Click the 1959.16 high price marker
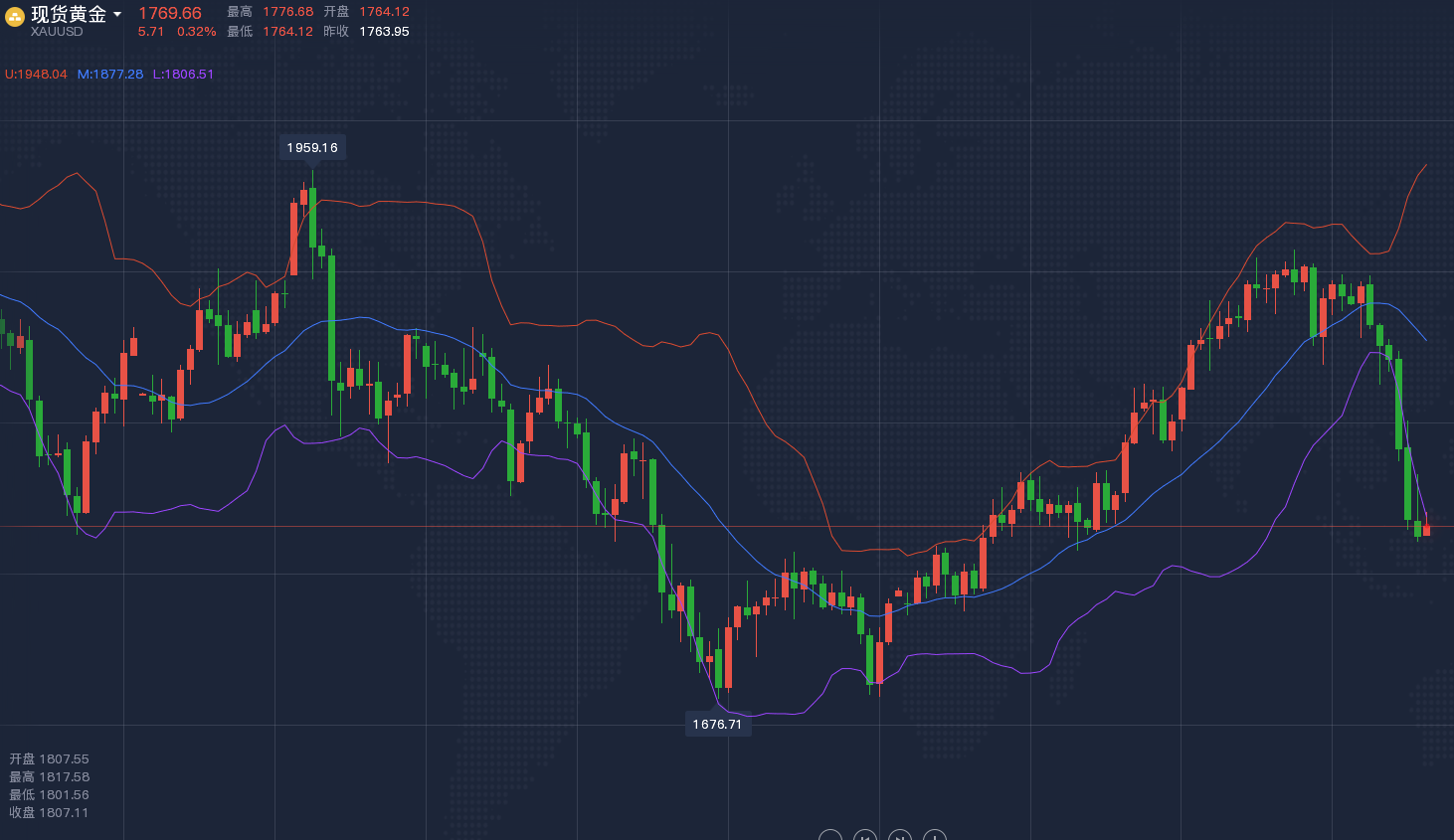Viewport: 1454px width, 840px height. tap(312, 147)
